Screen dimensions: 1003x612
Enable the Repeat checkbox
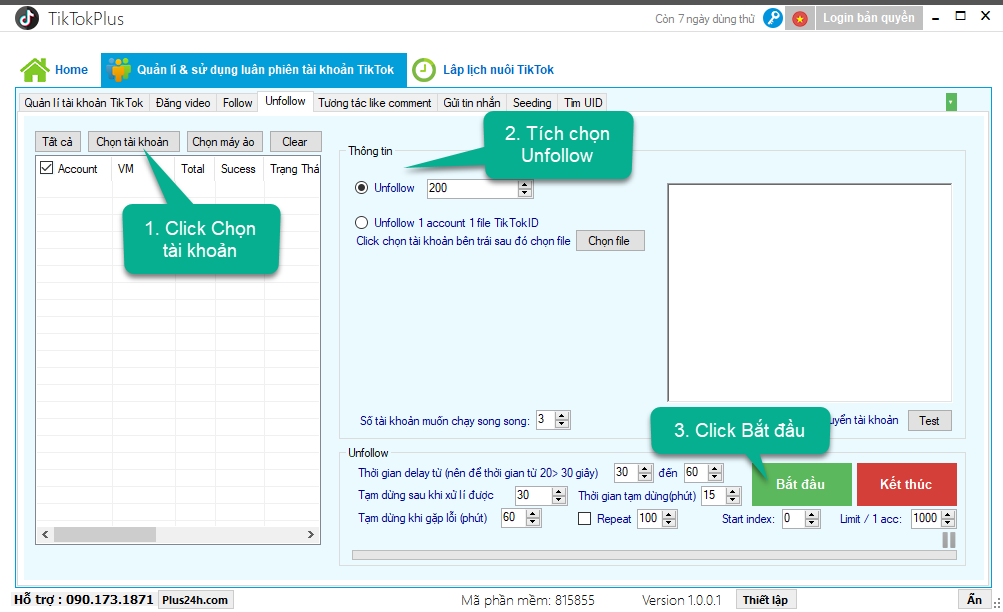[x=586, y=518]
